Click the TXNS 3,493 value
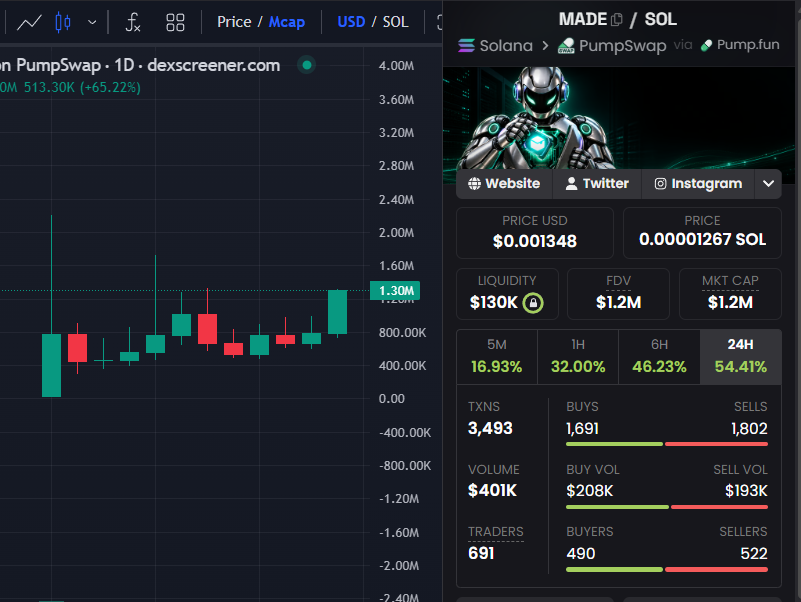Image resolution: width=801 pixels, height=602 pixels. click(x=490, y=428)
